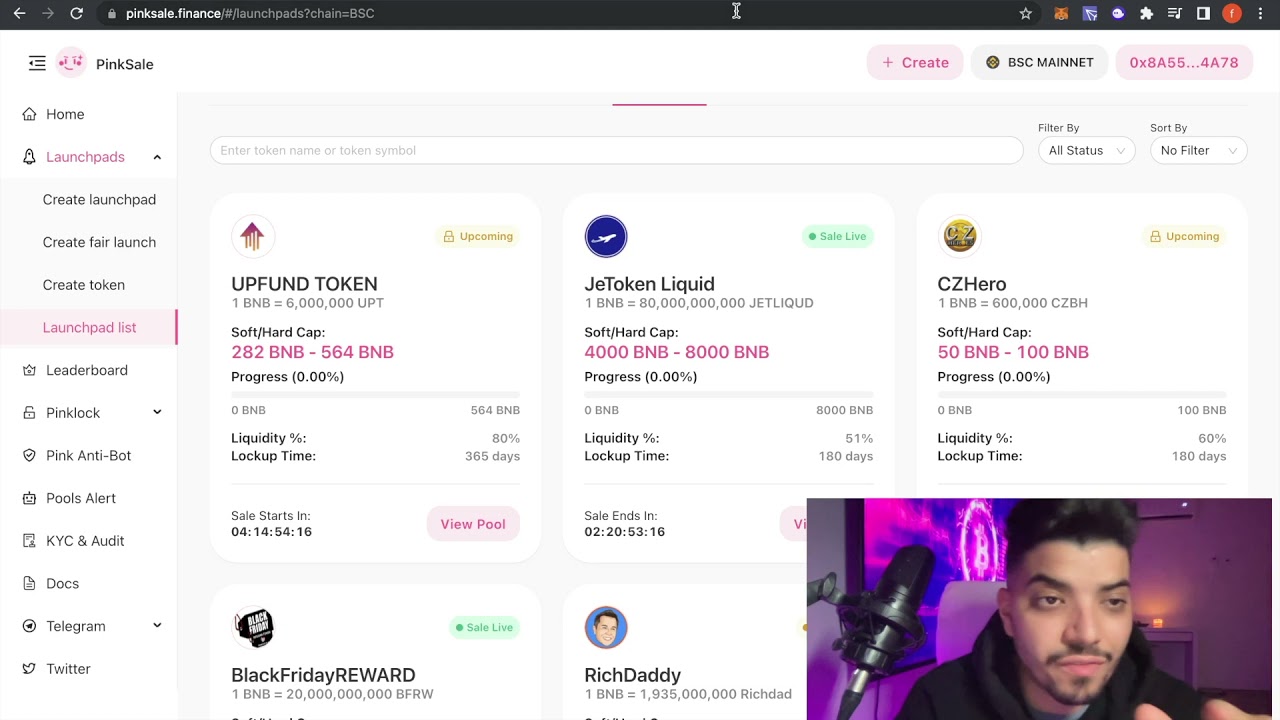1280x720 pixels.
Task: Click the 04:14:54:16 countdown text
Action: pos(271,532)
